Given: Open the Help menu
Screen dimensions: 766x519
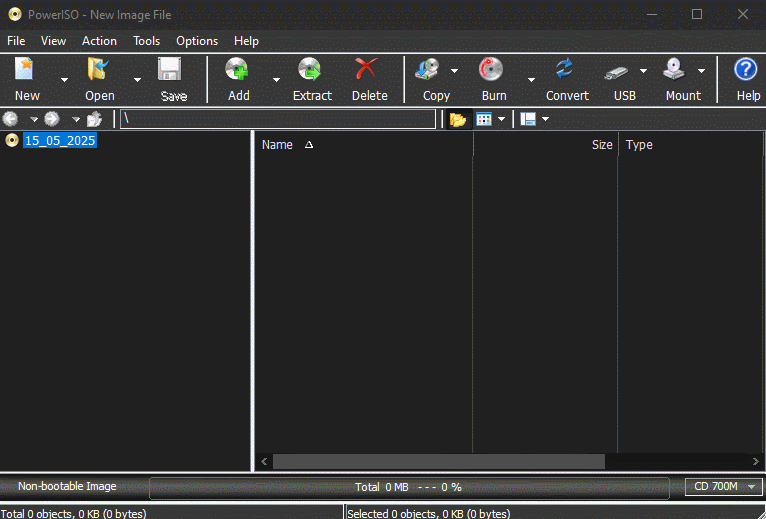Looking at the screenshot, I should tap(246, 41).
